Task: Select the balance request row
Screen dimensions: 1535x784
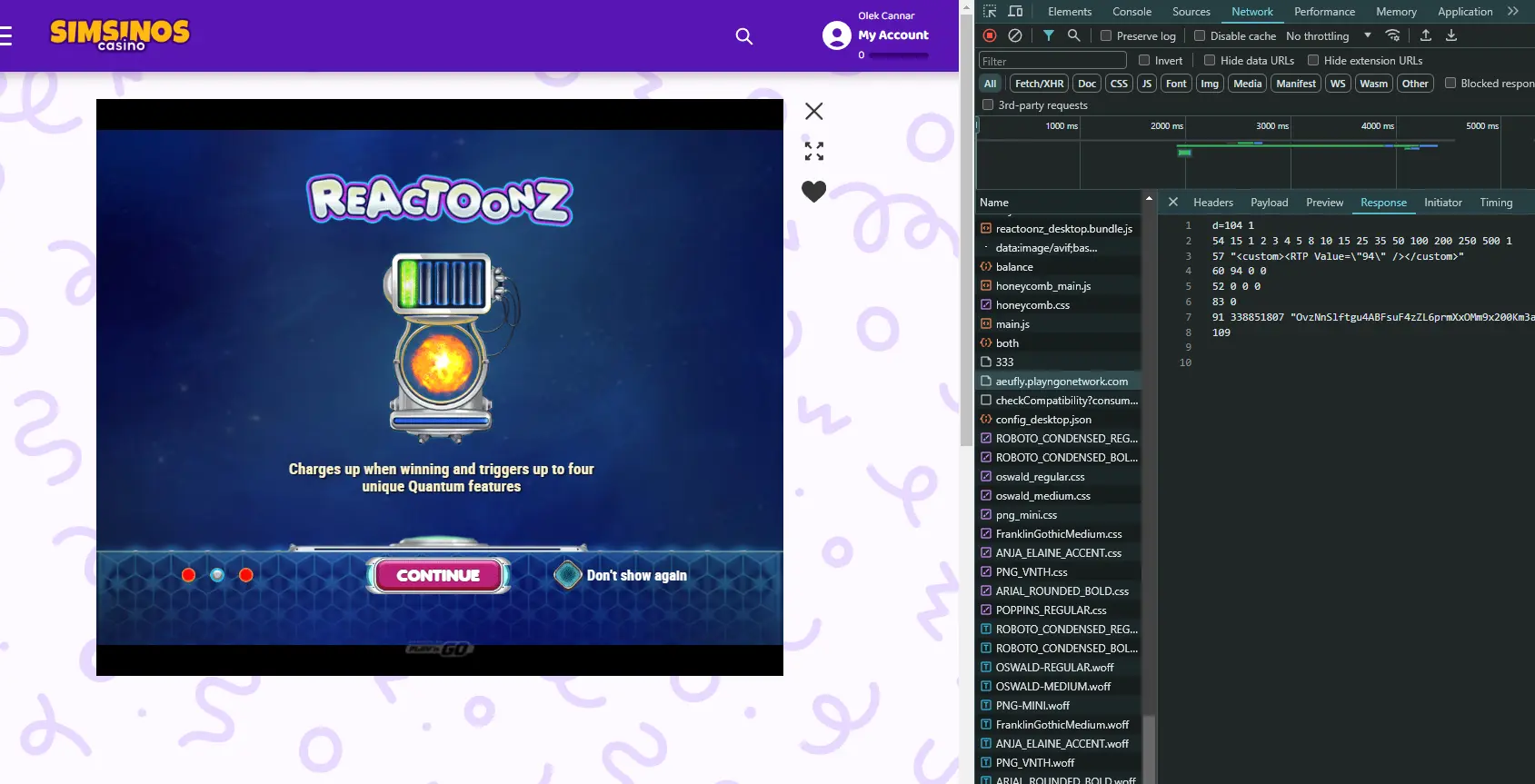Action: 1059,267
